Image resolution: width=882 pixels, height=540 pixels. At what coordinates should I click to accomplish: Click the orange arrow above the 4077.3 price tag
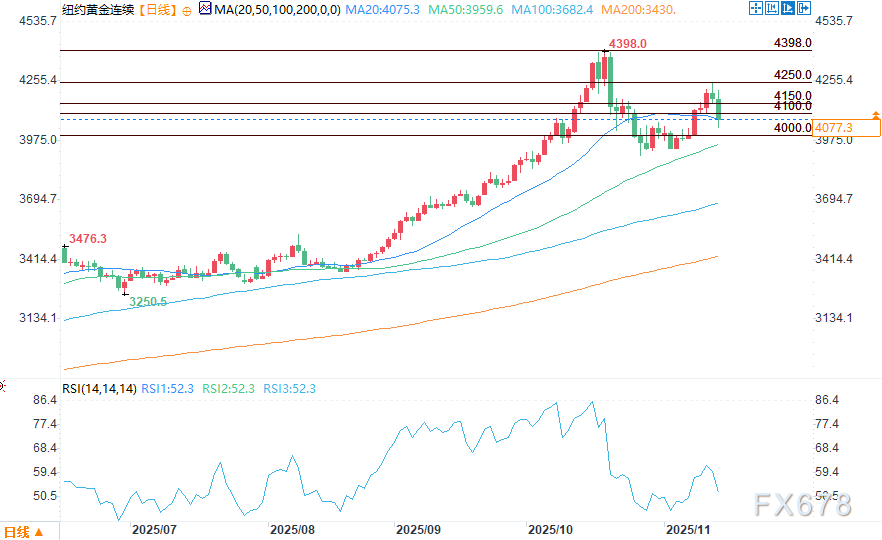[x=876, y=116]
